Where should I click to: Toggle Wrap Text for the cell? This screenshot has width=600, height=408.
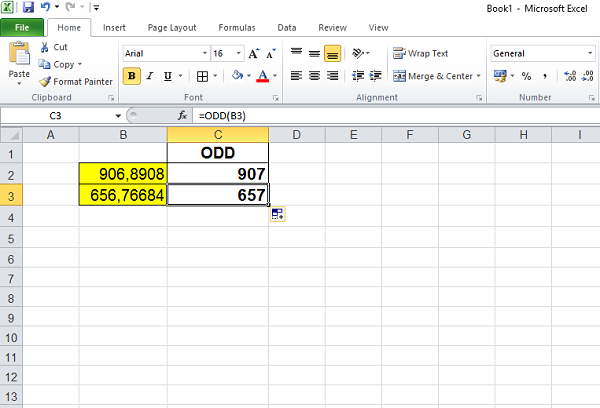point(420,53)
